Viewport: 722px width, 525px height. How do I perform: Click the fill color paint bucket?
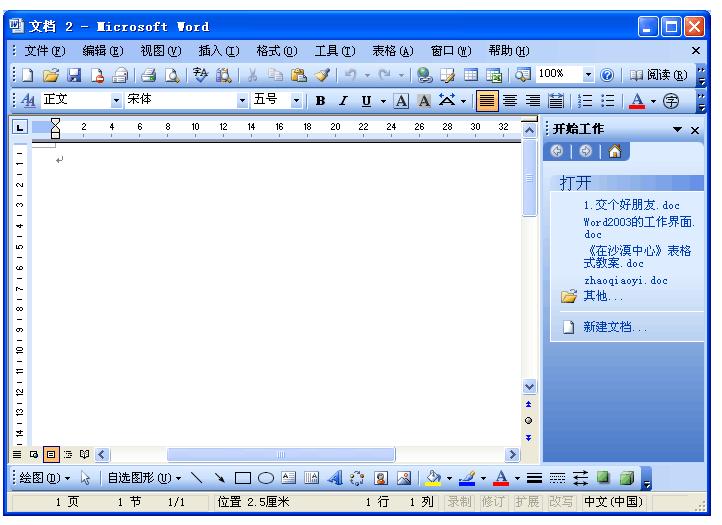(x=433, y=478)
